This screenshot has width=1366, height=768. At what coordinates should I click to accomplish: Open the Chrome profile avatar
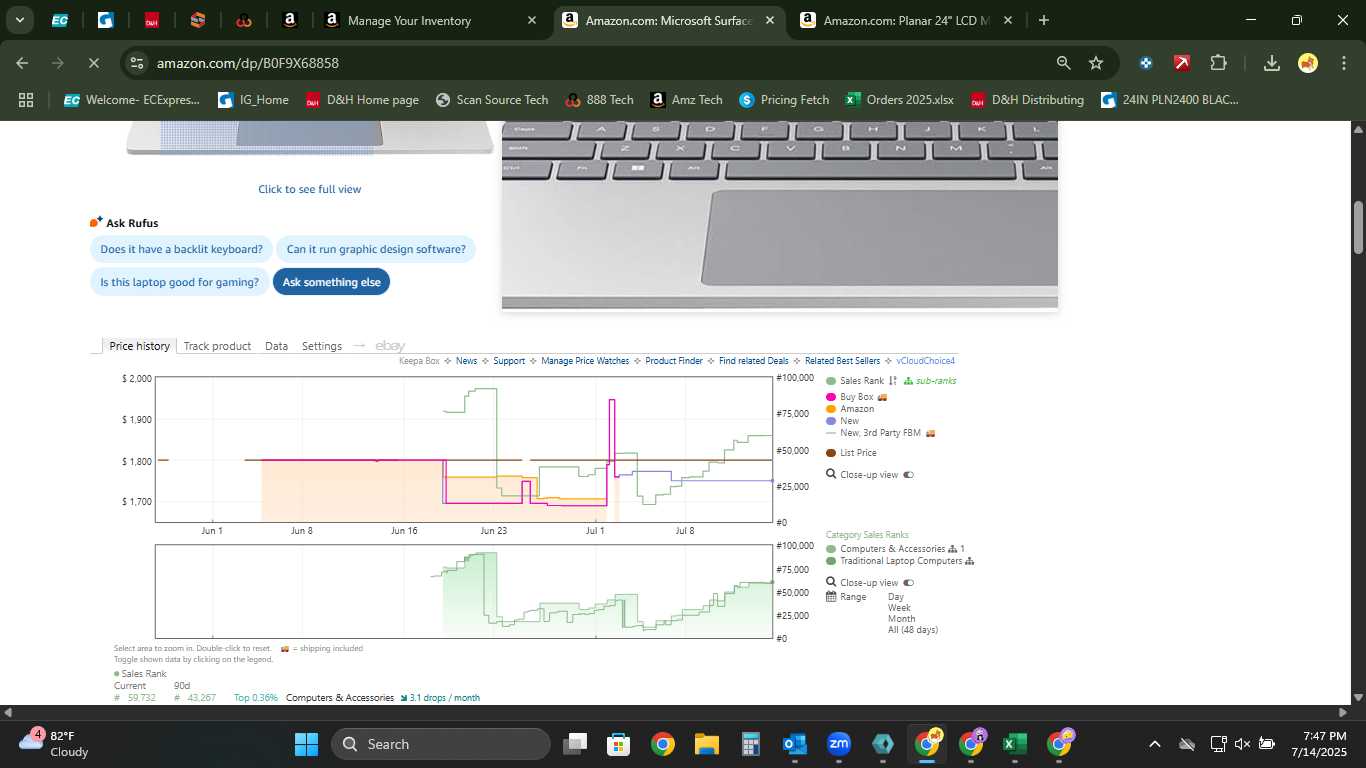1308,63
